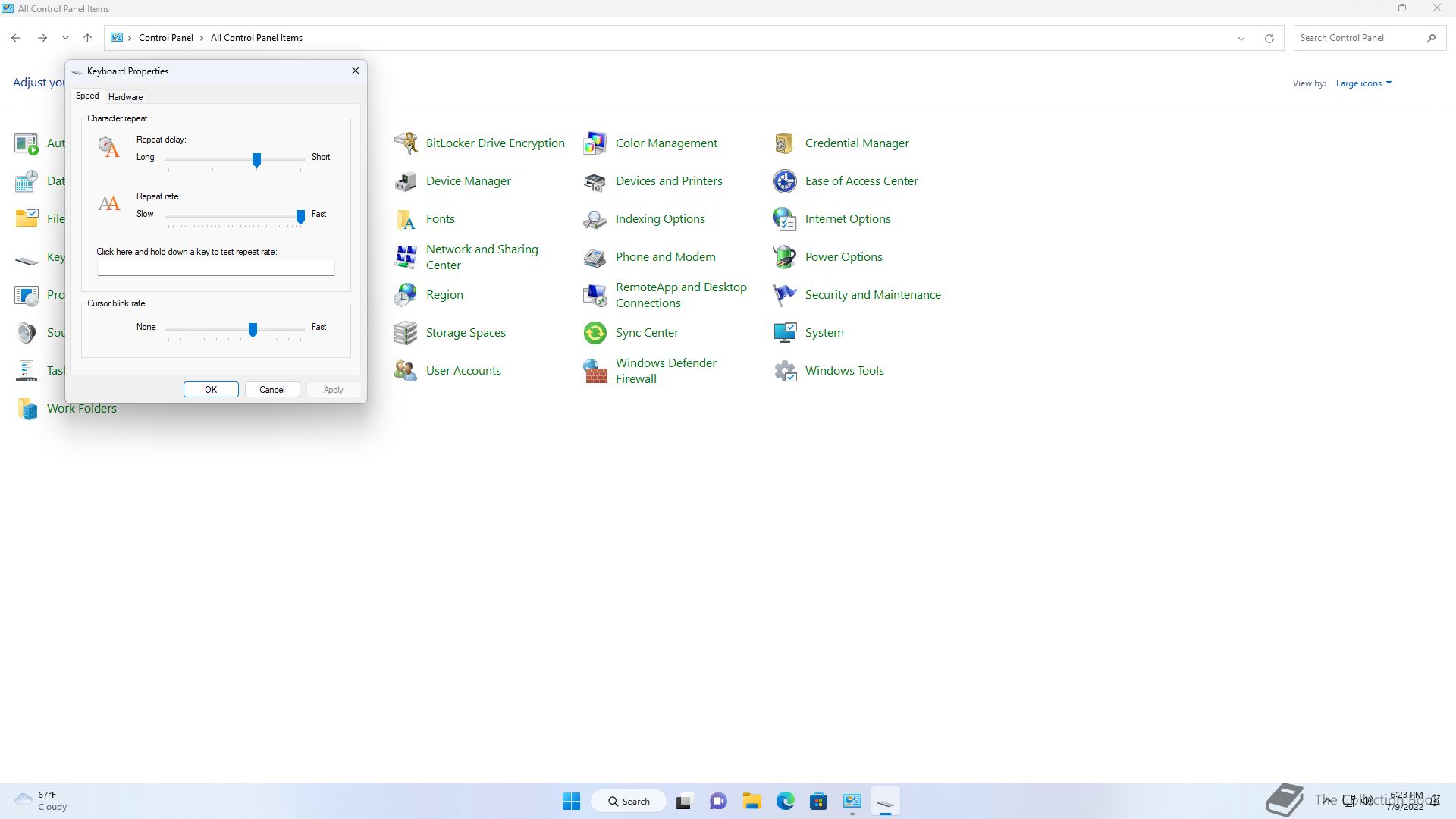Open Storage Spaces icon
The width and height of the screenshot is (1456, 819).
(406, 333)
